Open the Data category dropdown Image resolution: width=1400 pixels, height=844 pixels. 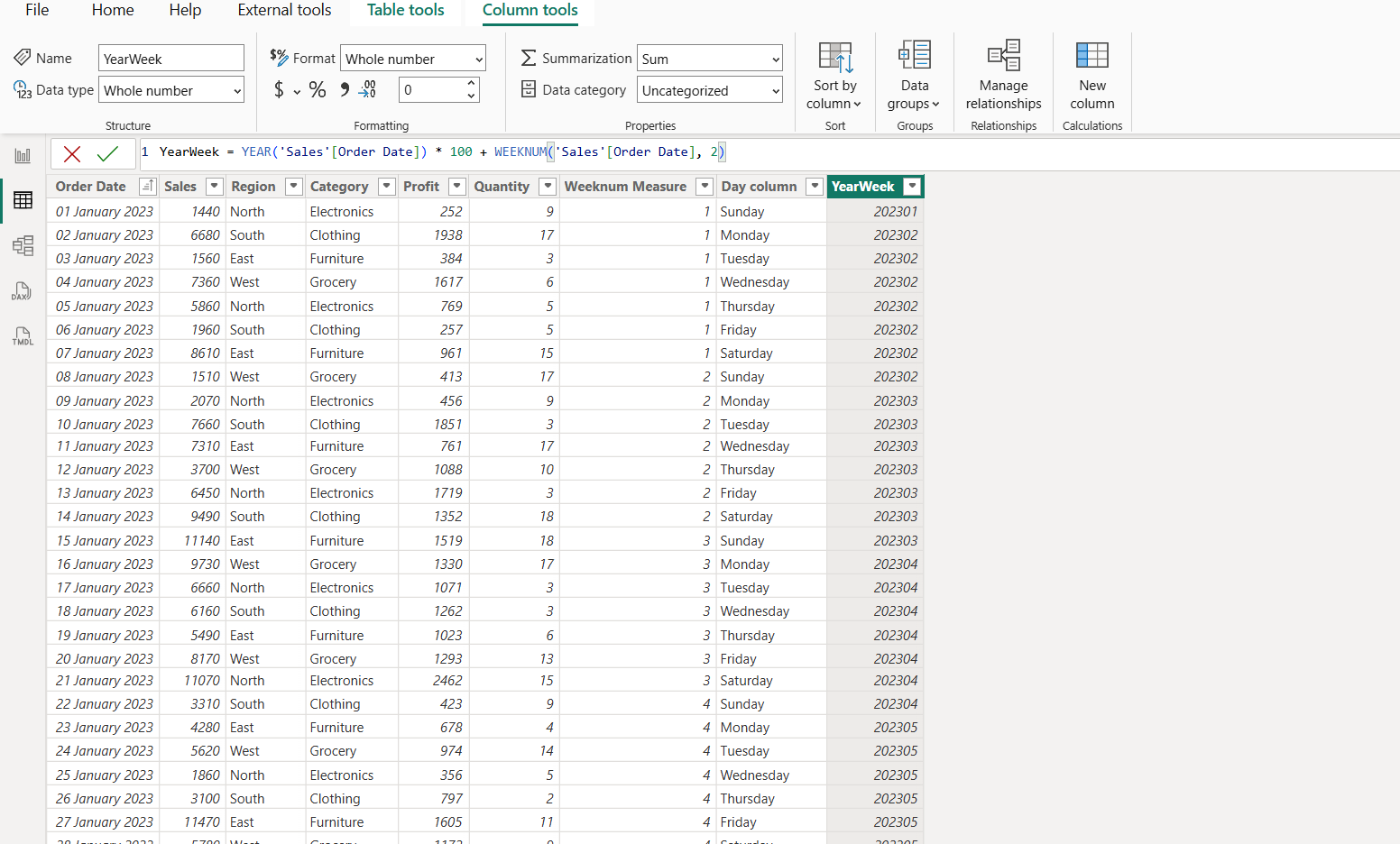tap(709, 89)
